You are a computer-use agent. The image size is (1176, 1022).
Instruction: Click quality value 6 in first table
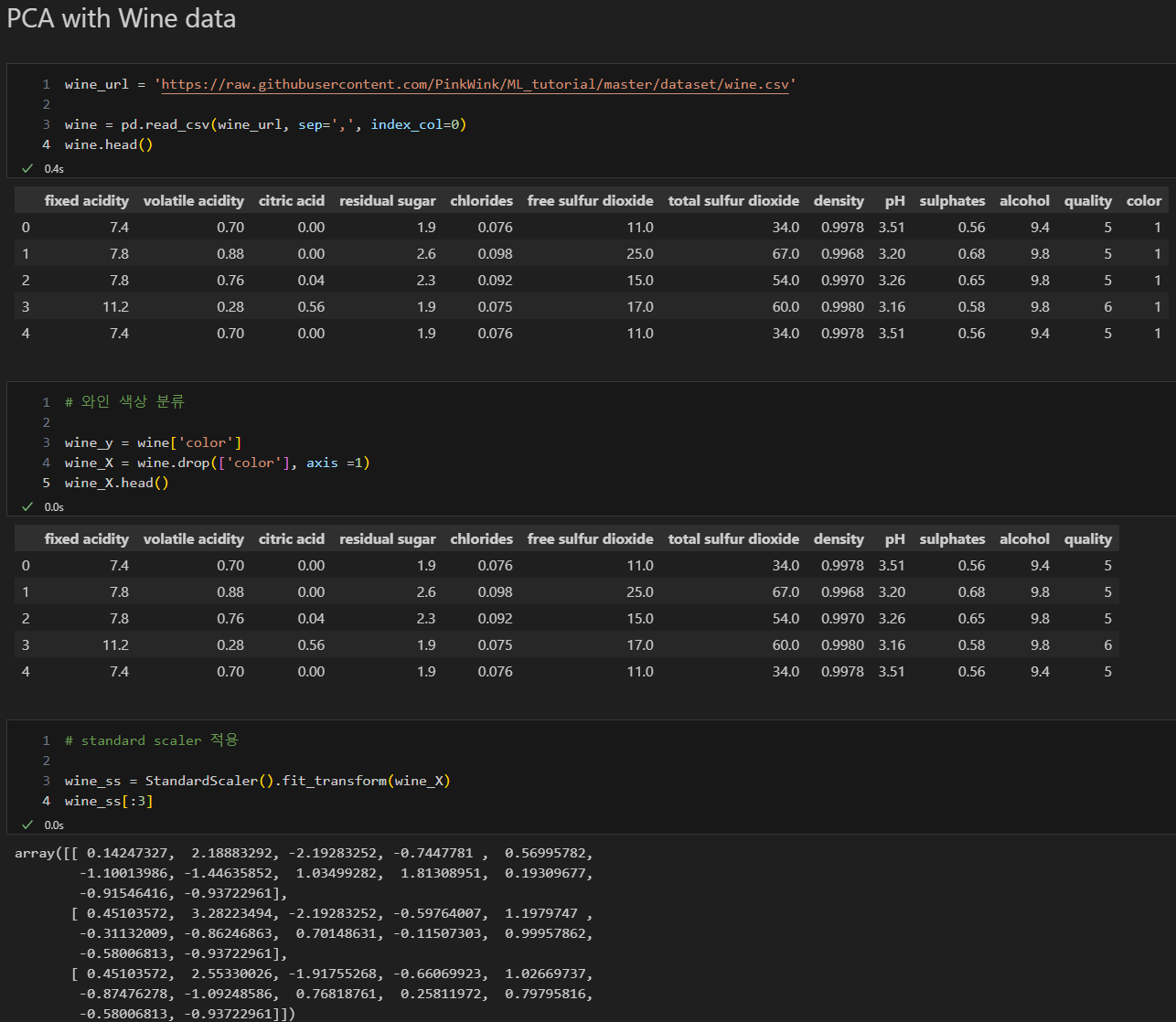coord(1107,307)
